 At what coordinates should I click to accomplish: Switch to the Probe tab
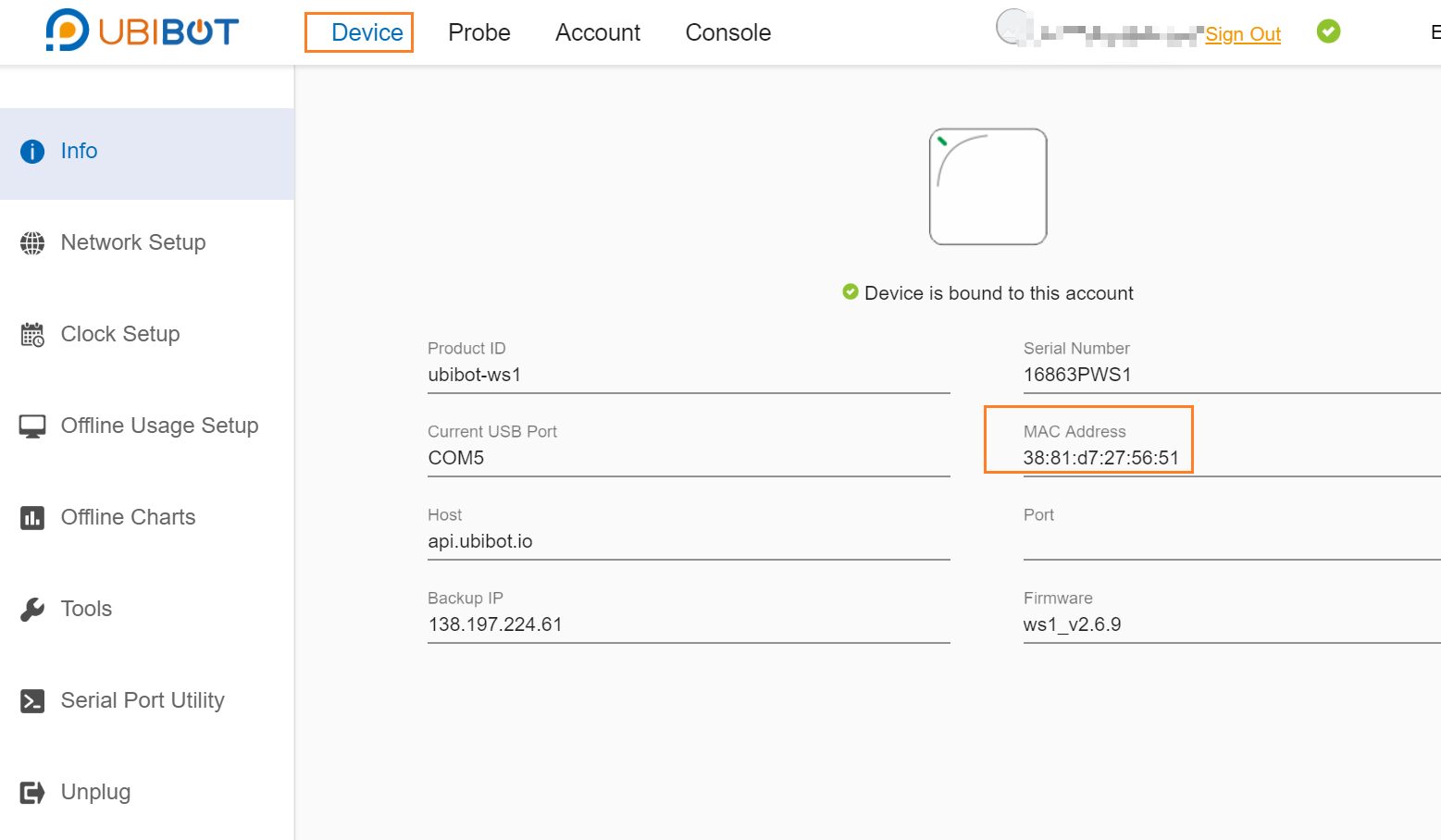[x=479, y=32]
